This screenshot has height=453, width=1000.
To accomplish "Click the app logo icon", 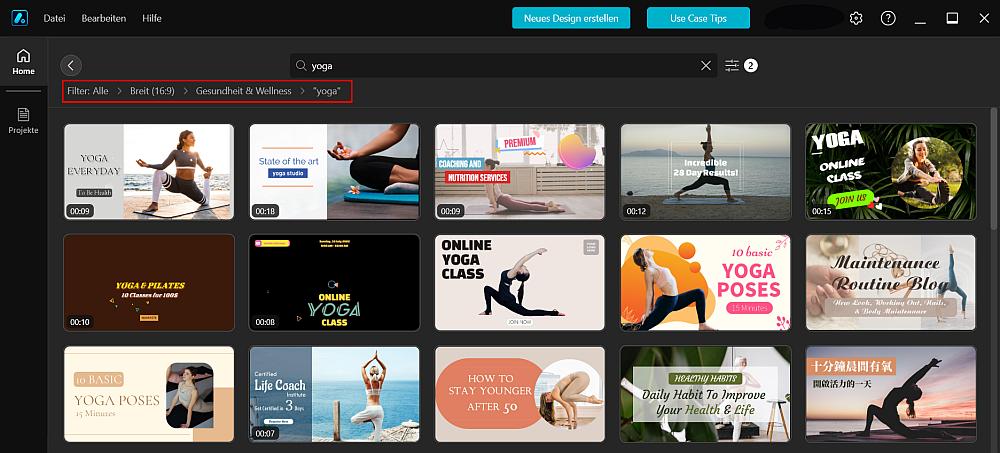I will pyautogui.click(x=20, y=18).
